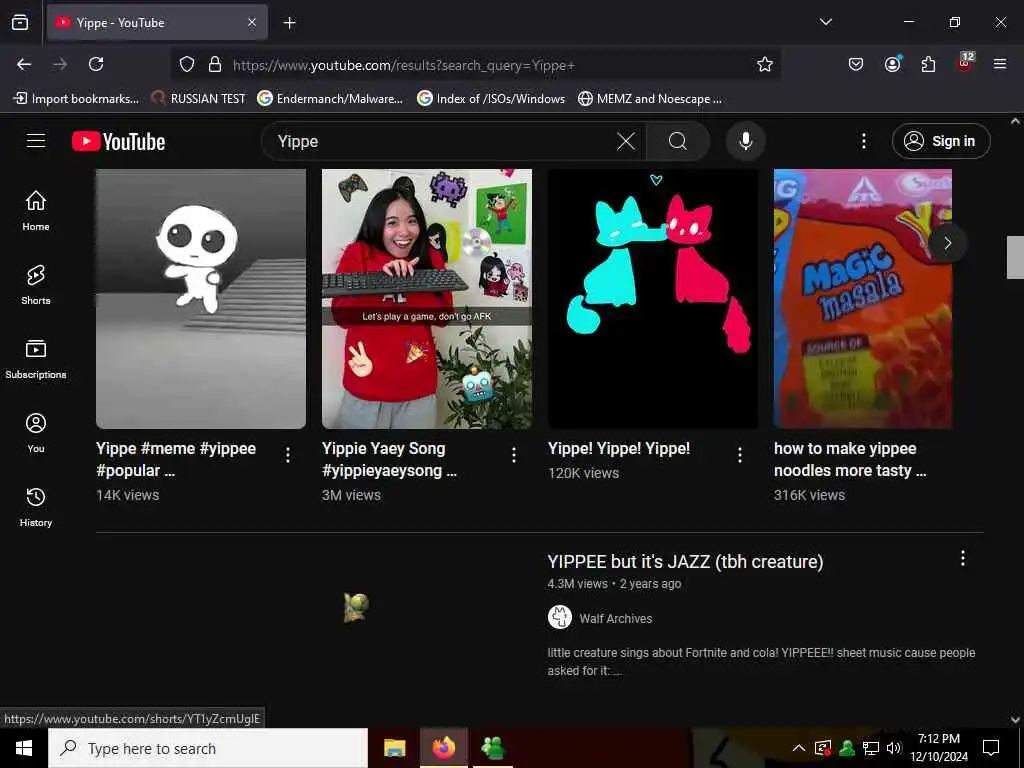This screenshot has height=768, width=1024.
Task: Open Endermanch/Malware bookmark
Action: coord(330,99)
